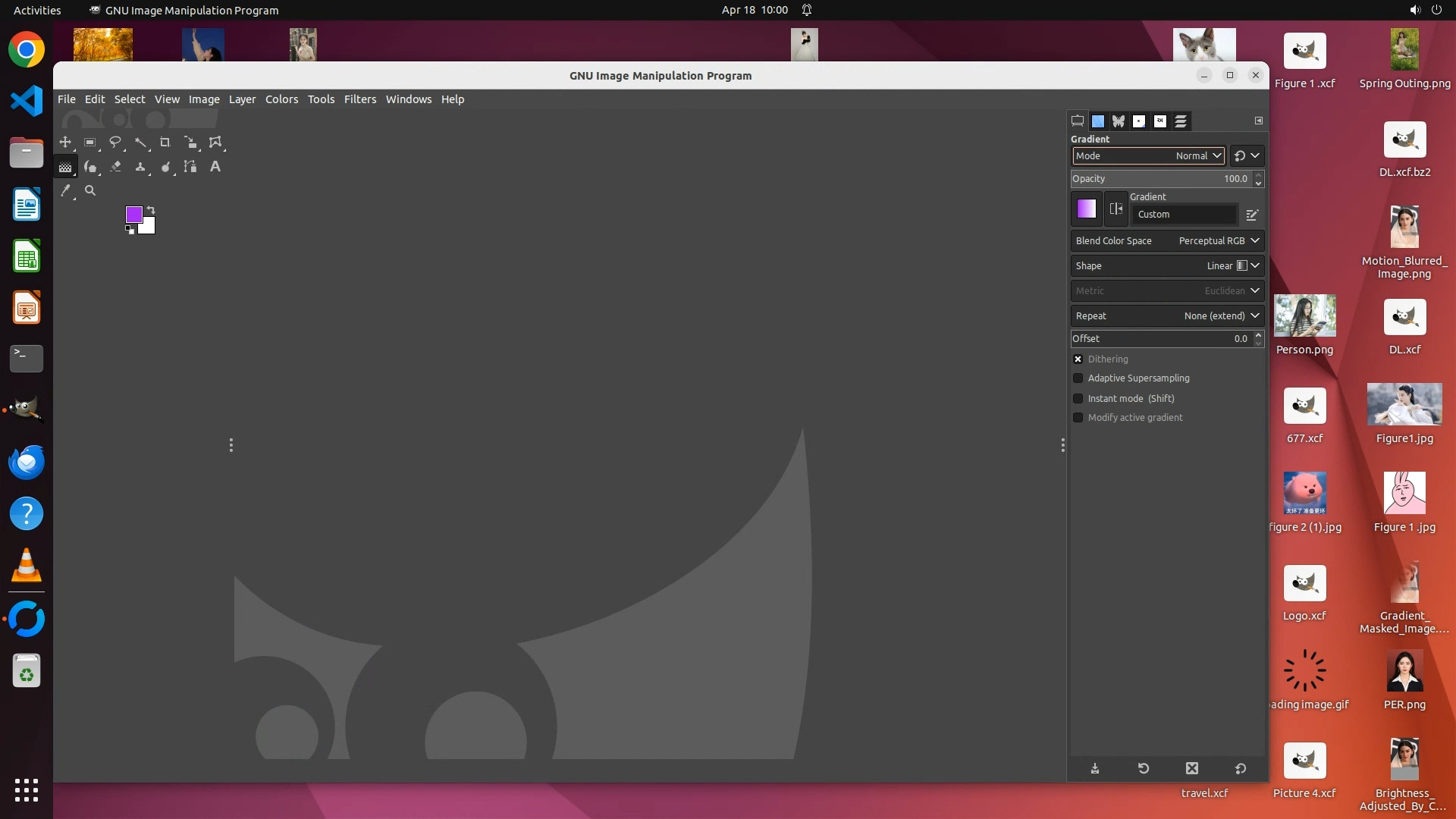1456x819 pixels.
Task: Disable the Dithering checkbox
Action: pyautogui.click(x=1078, y=359)
